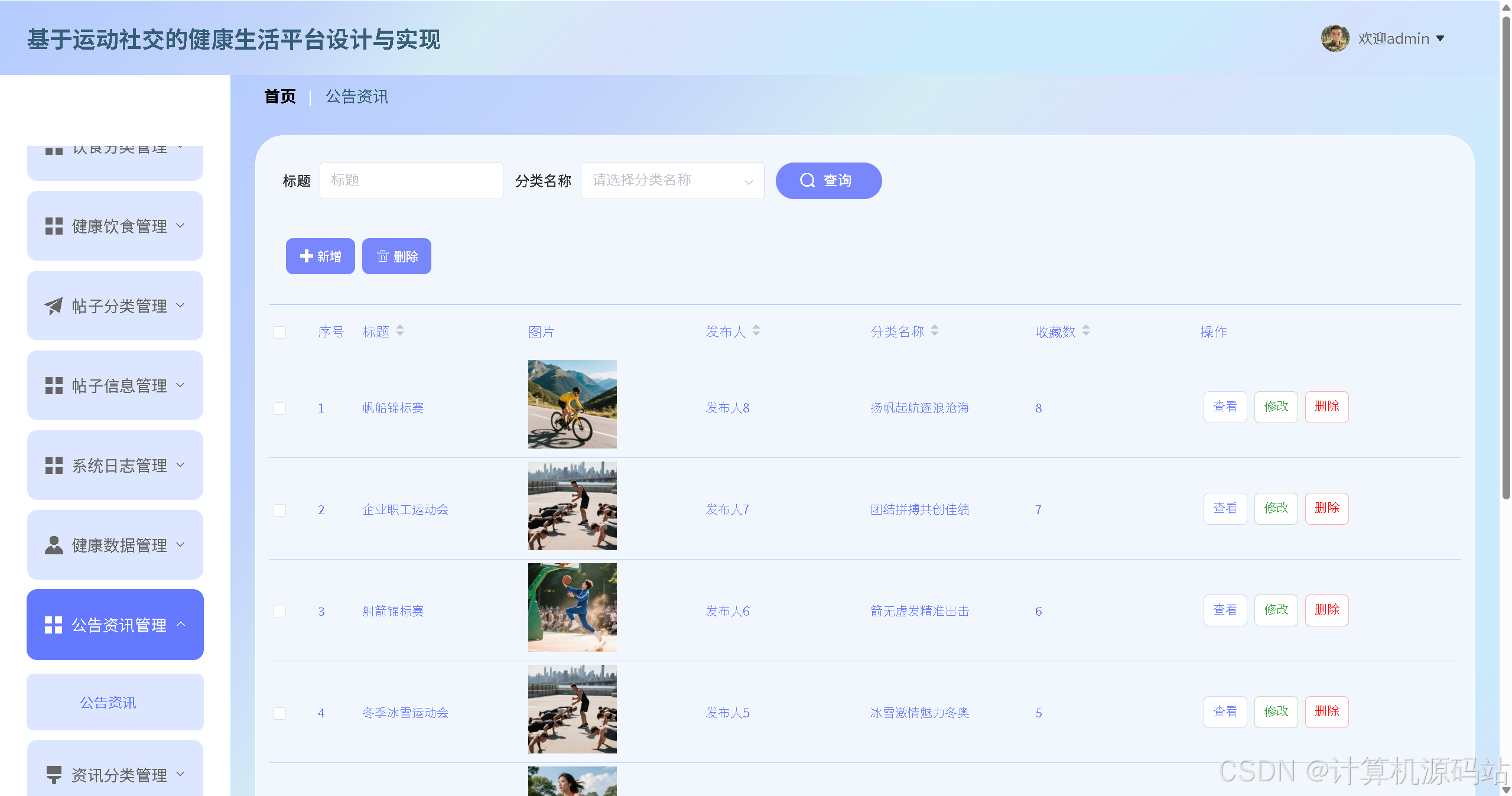Select 系统日志管理 sidebar menu
This screenshot has height=796, width=1512.
115,465
